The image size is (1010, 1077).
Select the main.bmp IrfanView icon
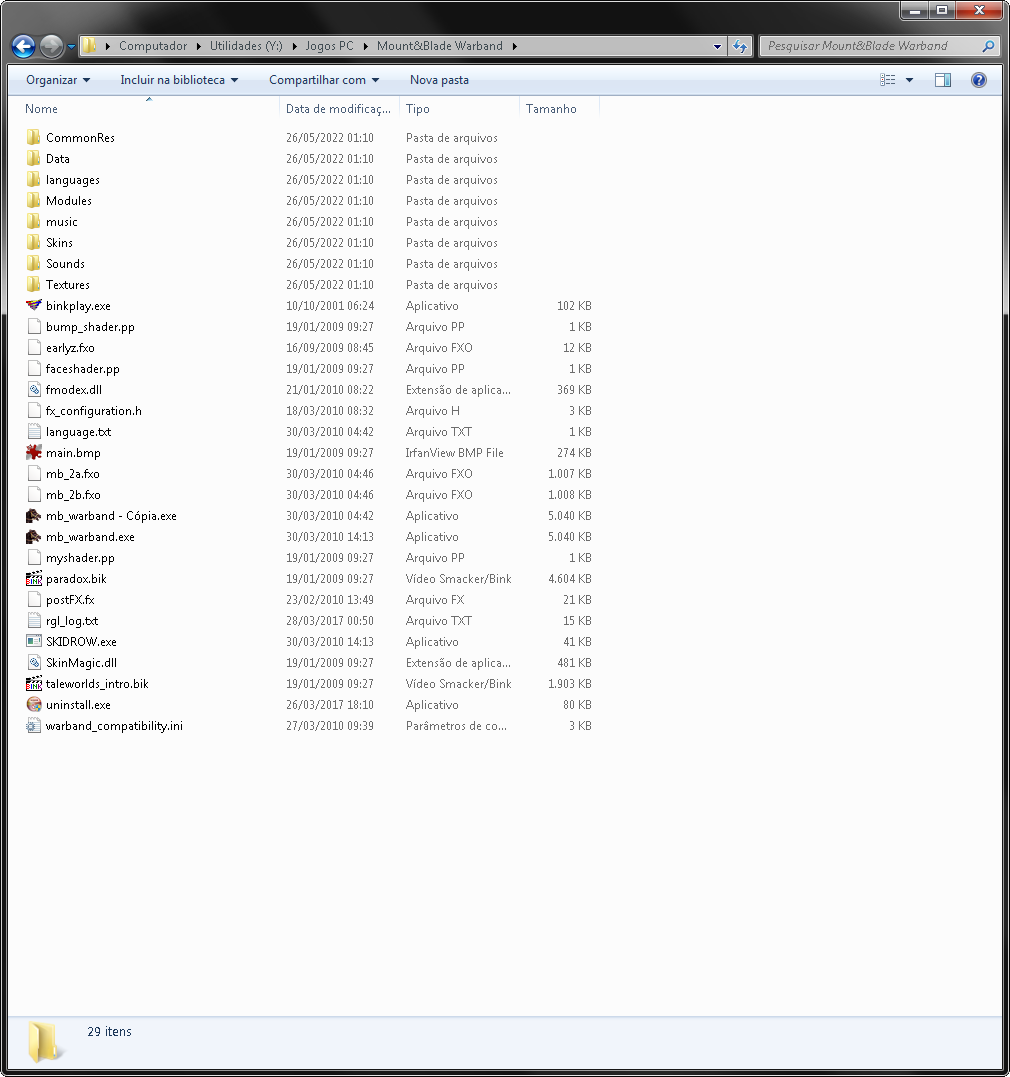[x=34, y=453]
